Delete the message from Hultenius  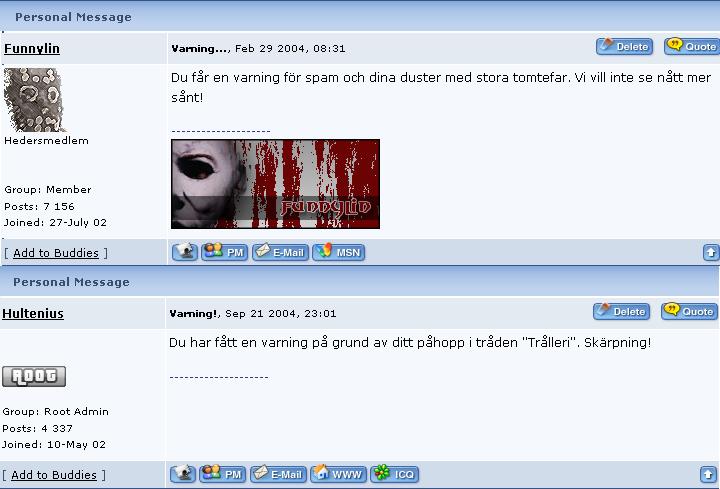tap(621, 311)
